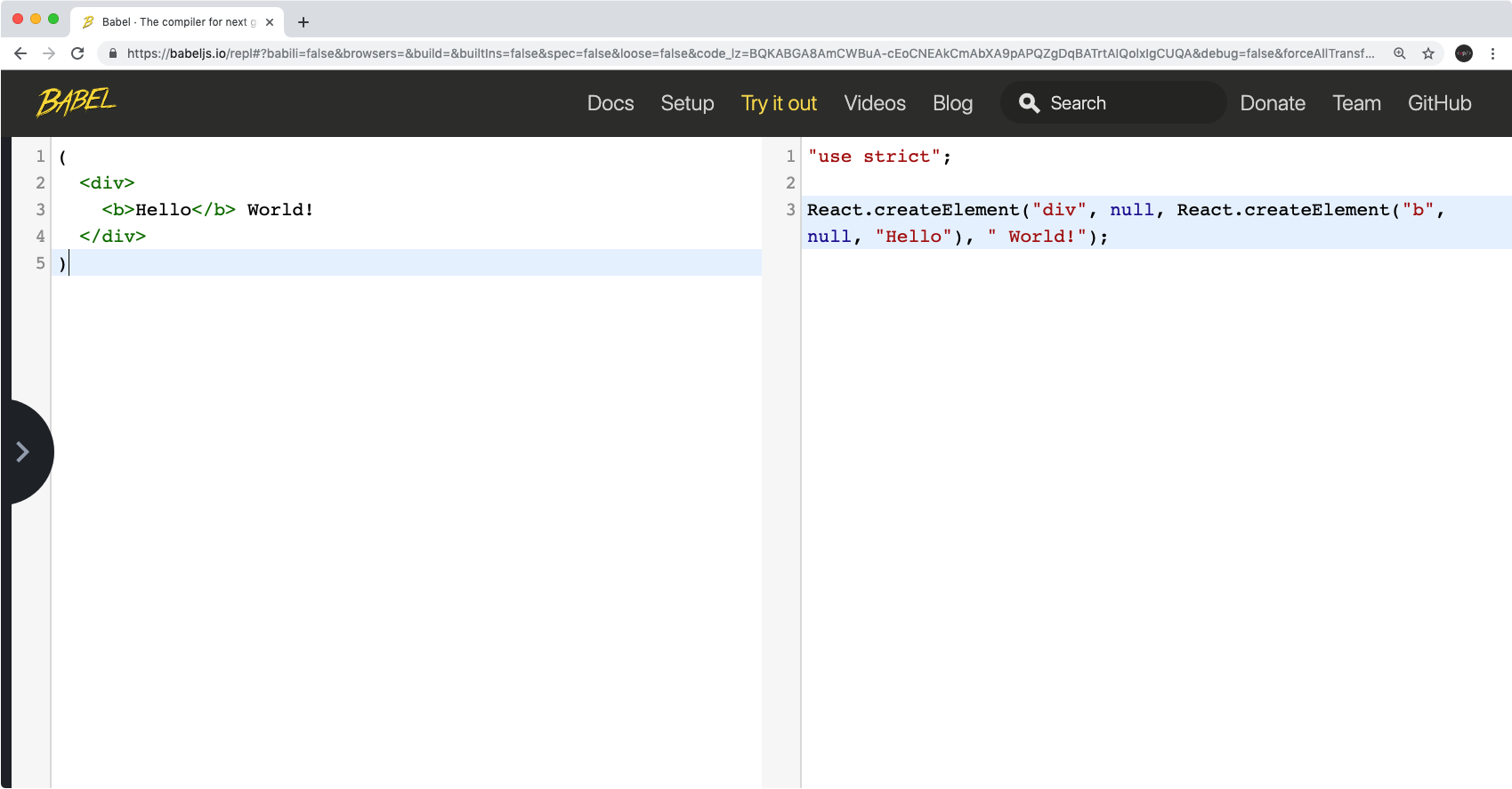The image size is (1512, 789).
Task: Click the " World!" string in output
Action: (1037, 237)
